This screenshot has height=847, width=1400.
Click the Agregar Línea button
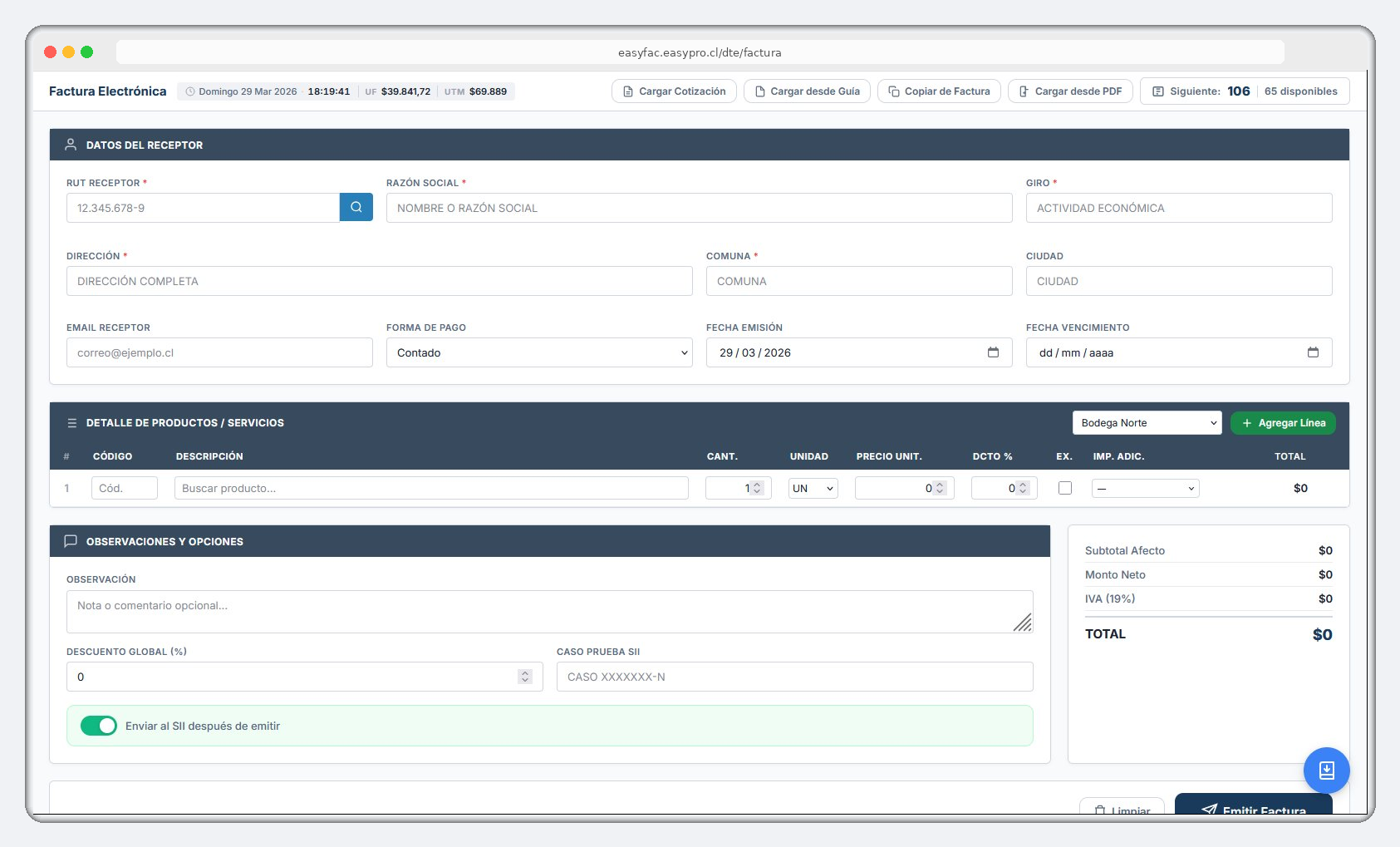1283,423
